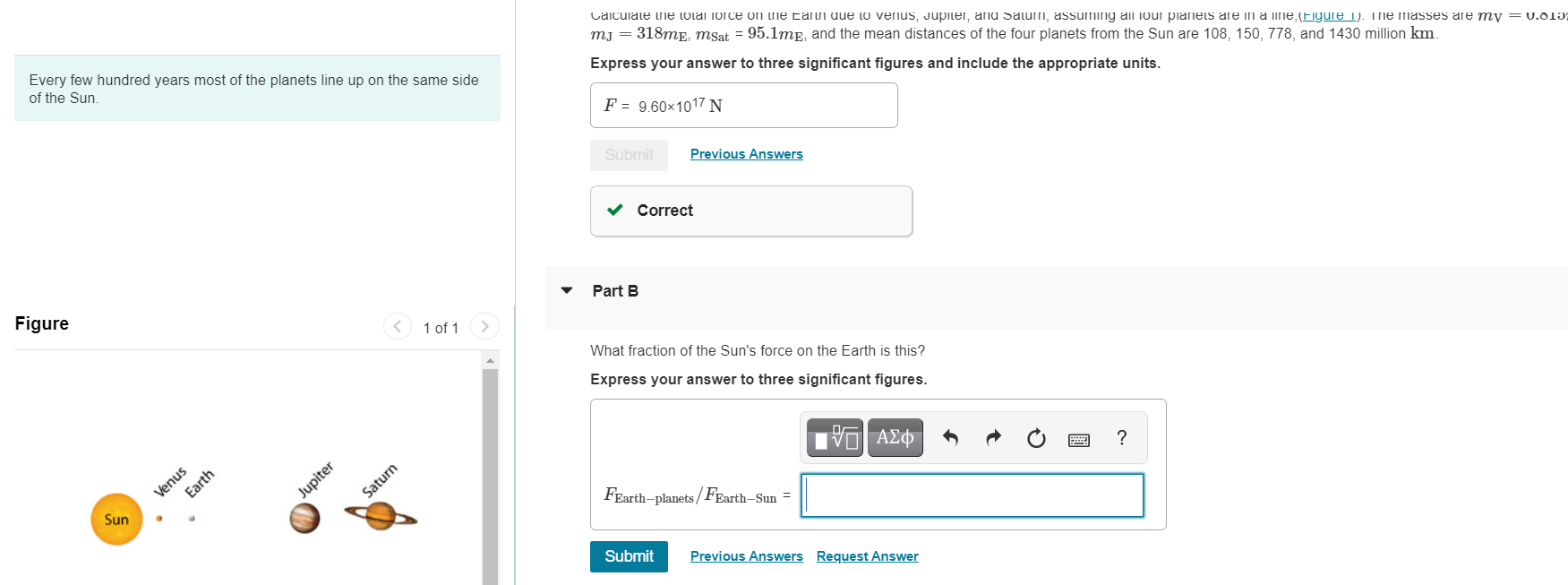This screenshot has height=585, width=1568.
Task: Reset the answer using the circular reset icon
Action: point(1035,438)
